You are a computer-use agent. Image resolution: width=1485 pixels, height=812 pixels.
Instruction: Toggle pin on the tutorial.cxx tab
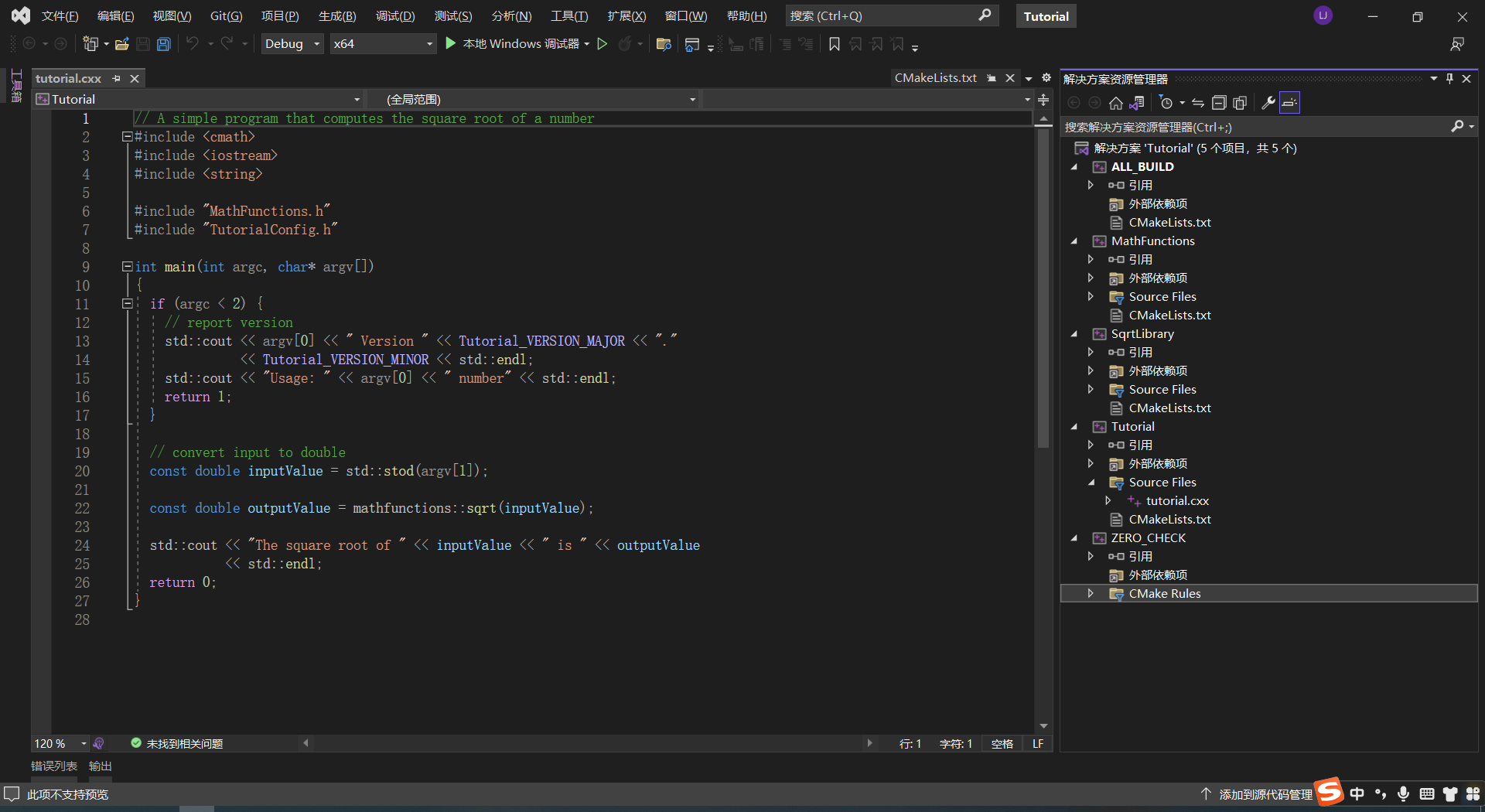117,78
